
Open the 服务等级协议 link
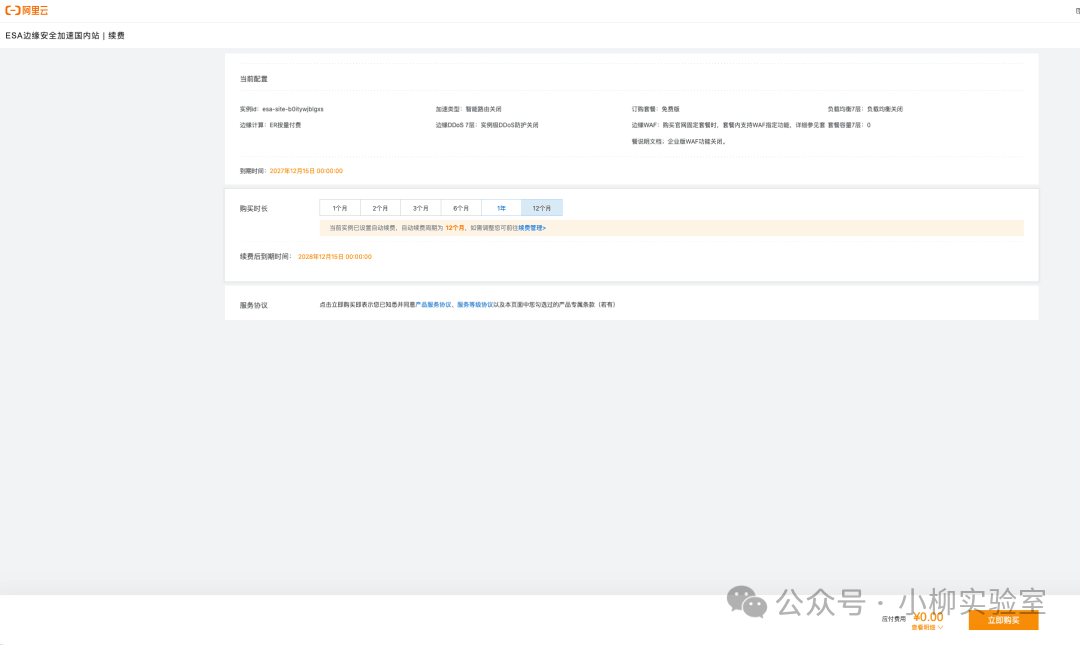475,304
